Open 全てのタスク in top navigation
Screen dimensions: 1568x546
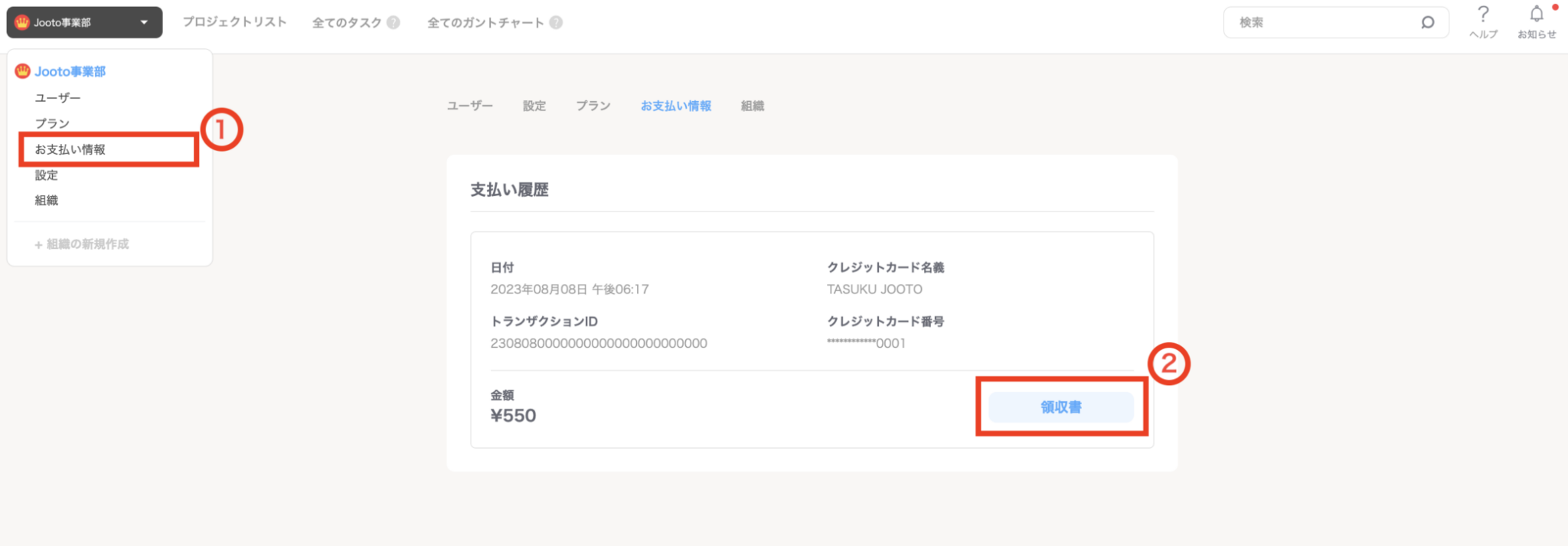point(346,22)
